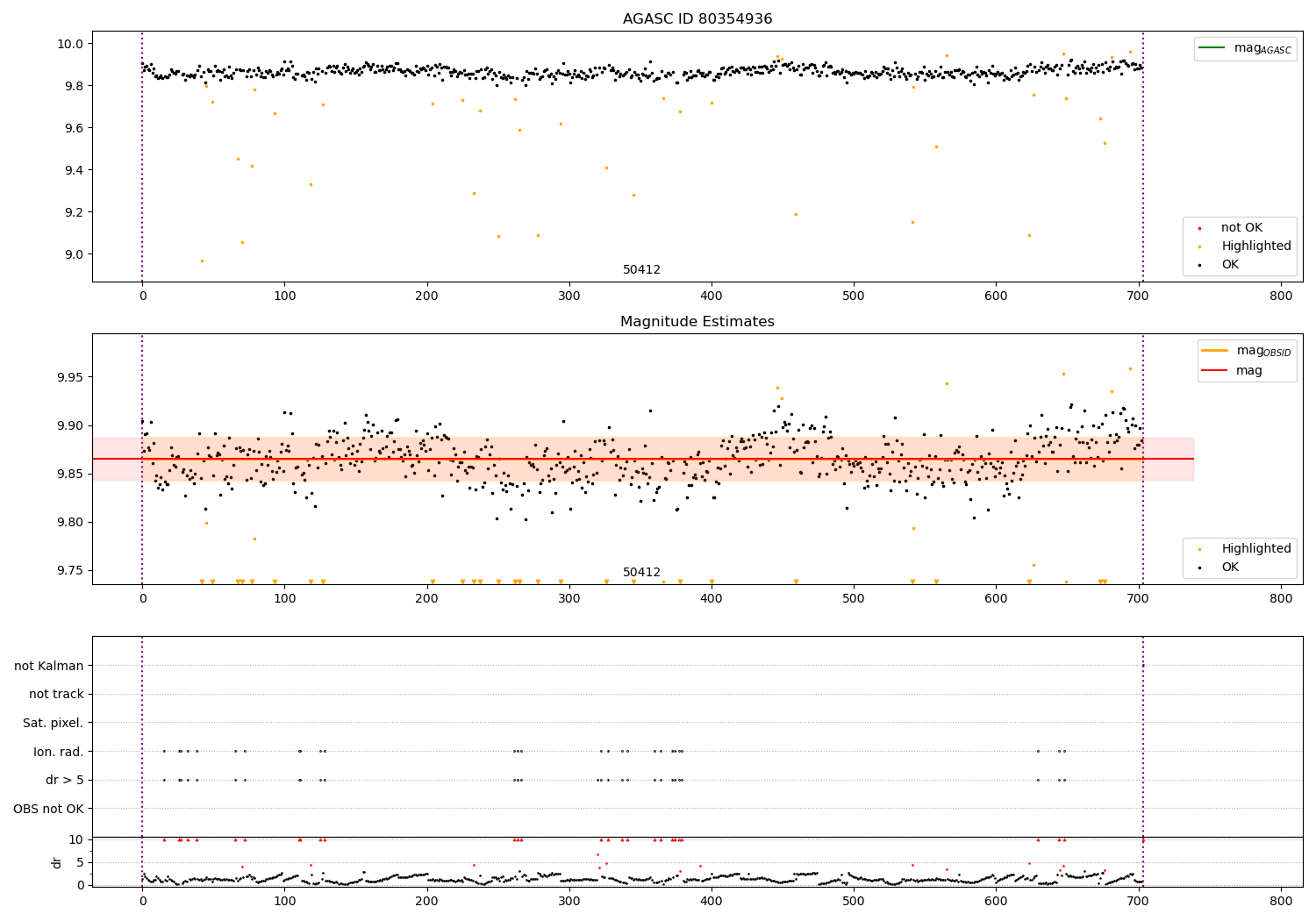The width and height of the screenshot is (1316, 921).
Task: Click the orange line sample beside mag OBSID
Action: [1215, 350]
